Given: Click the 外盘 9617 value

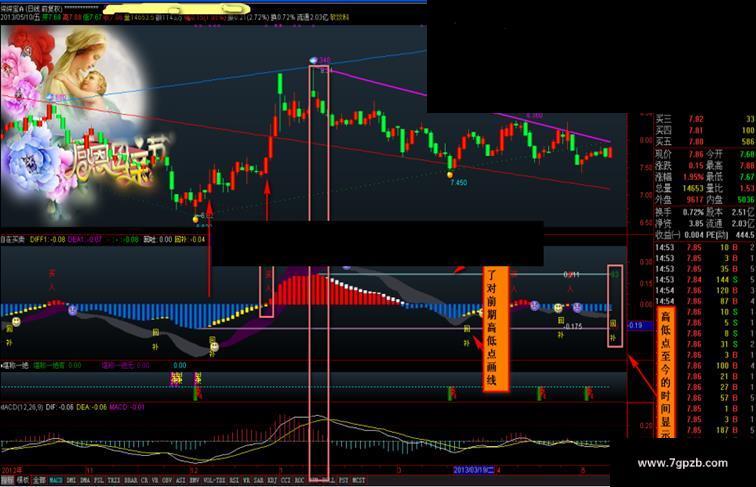Looking at the screenshot, I should [695, 199].
